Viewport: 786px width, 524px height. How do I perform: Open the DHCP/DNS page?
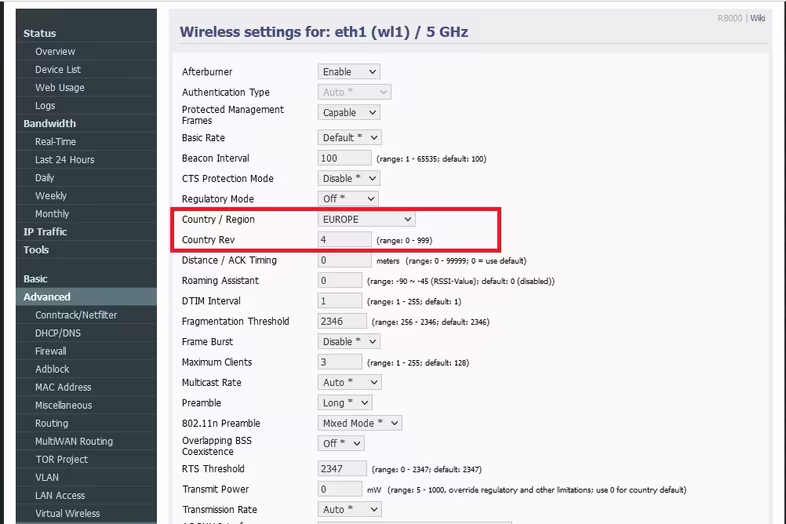point(58,333)
